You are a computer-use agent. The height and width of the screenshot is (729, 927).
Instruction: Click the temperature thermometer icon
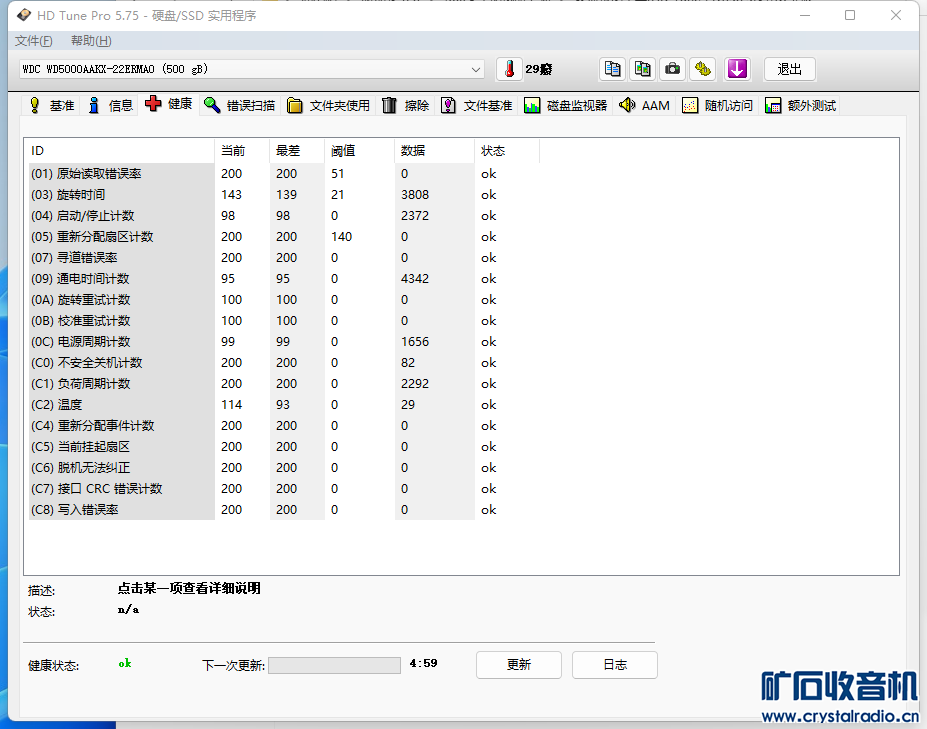[x=510, y=69]
